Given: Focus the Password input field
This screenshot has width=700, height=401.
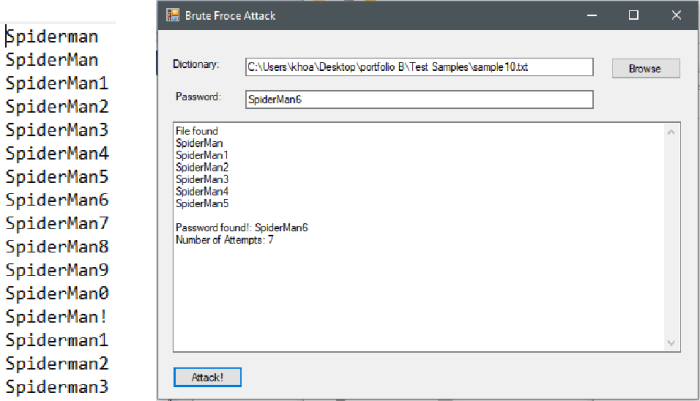Looking at the screenshot, I should (419, 99).
